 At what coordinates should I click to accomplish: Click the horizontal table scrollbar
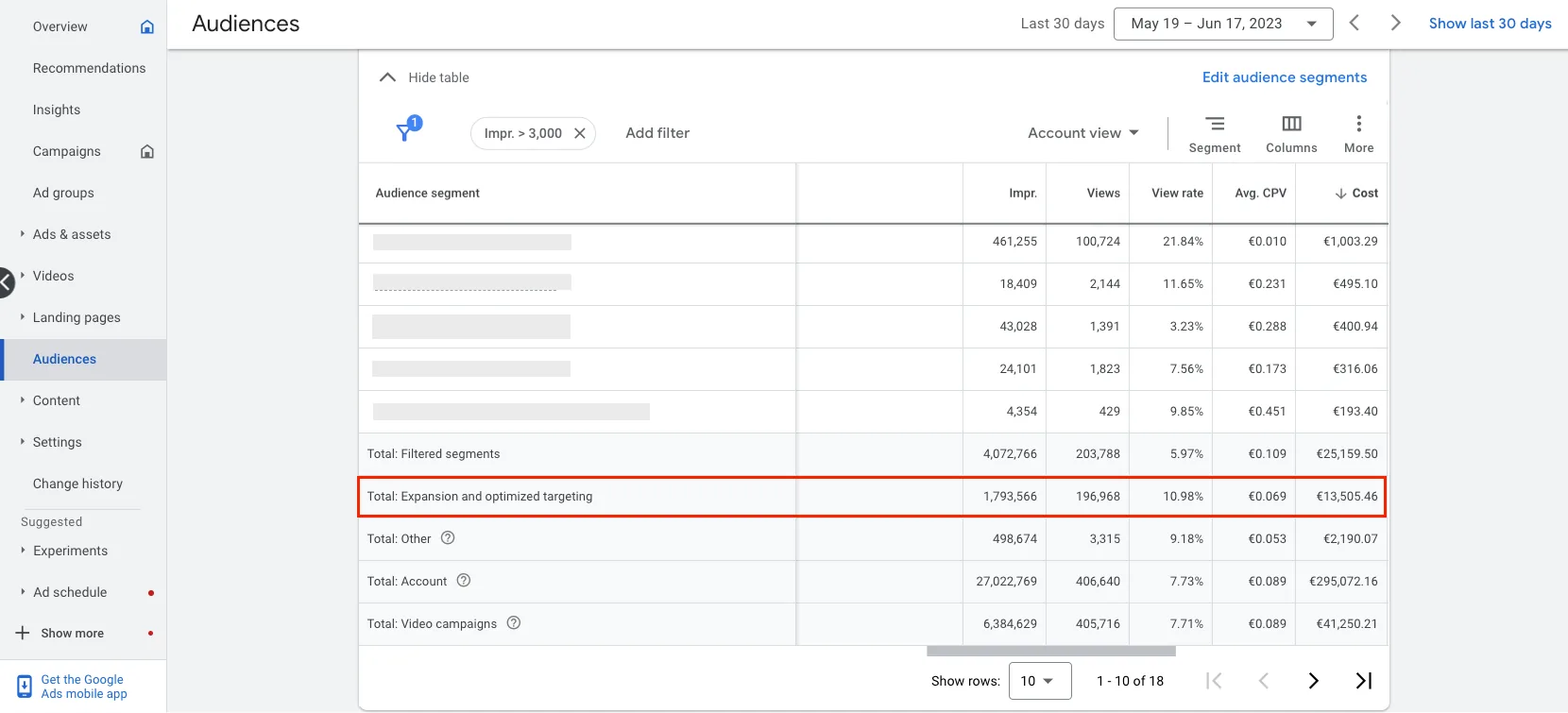1051,651
